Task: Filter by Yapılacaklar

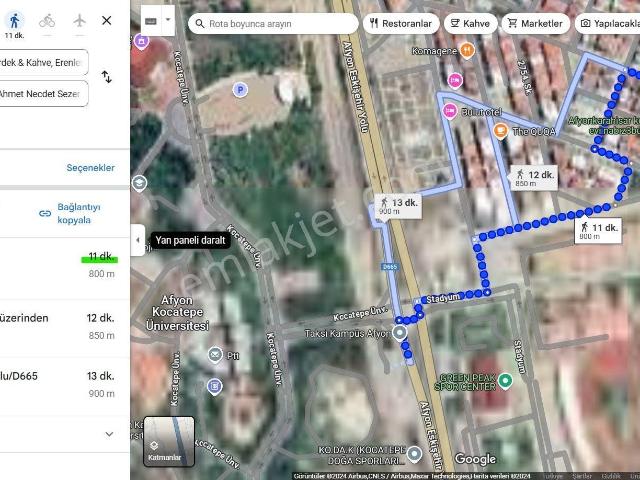Action: (607, 24)
